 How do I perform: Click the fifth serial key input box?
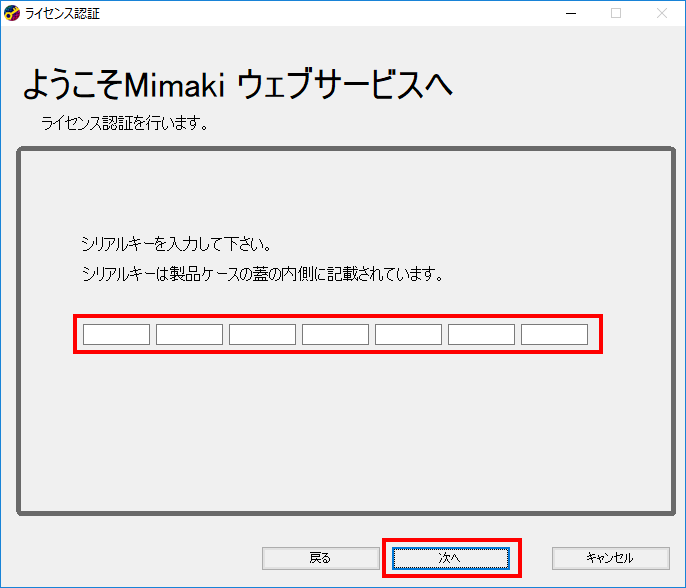point(409,335)
